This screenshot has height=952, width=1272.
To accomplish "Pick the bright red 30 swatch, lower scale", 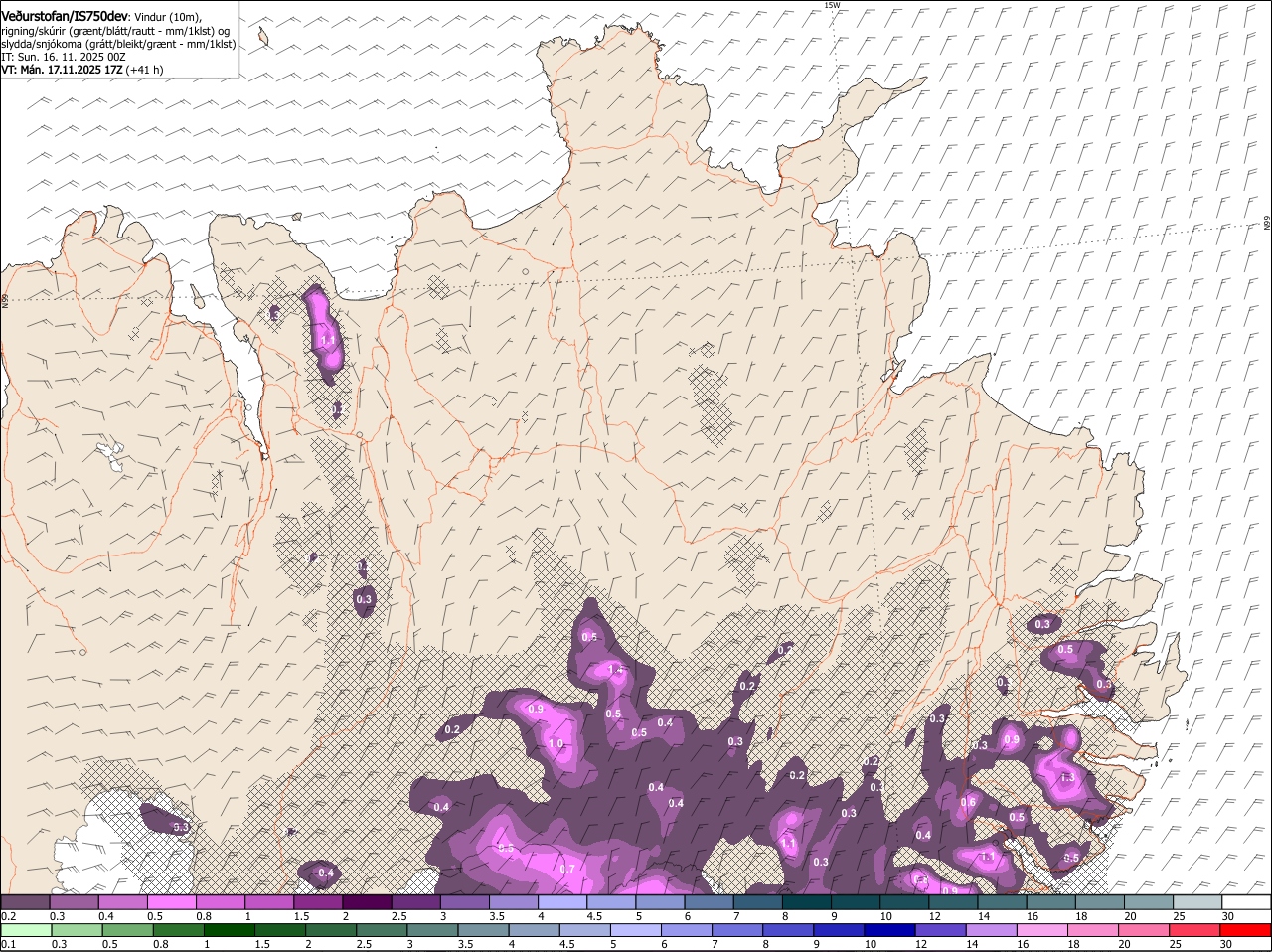I will pyautogui.click(x=1245, y=930).
